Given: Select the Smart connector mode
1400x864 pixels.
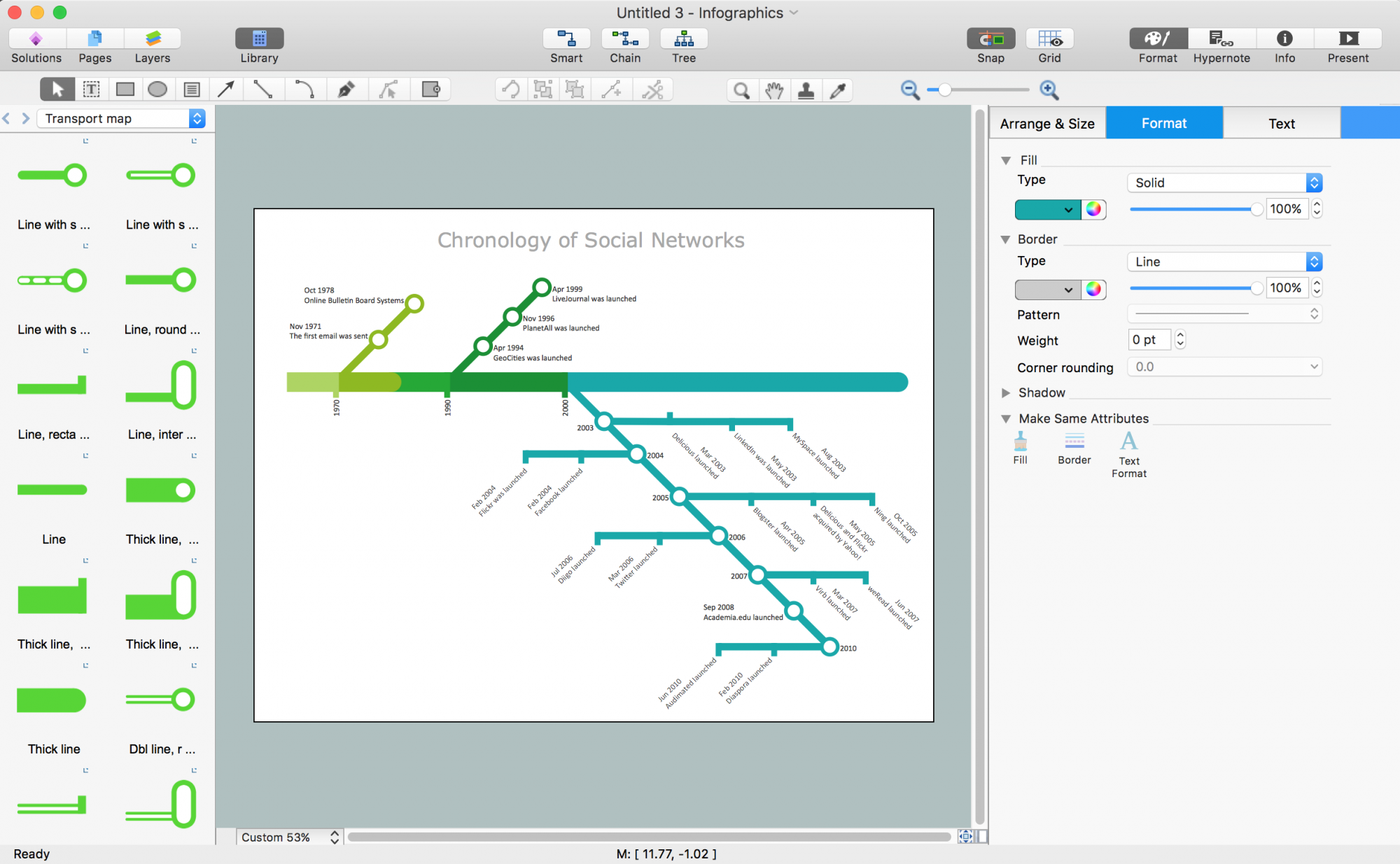Looking at the screenshot, I should (566, 46).
